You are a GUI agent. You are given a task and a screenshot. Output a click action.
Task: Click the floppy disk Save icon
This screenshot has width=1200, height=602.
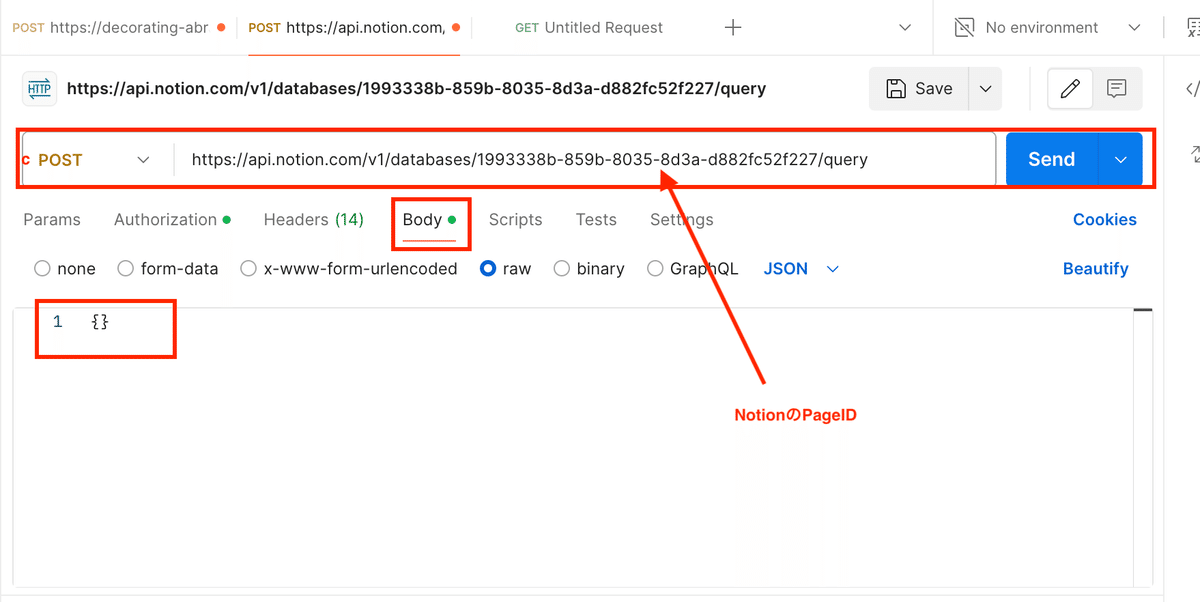897,89
